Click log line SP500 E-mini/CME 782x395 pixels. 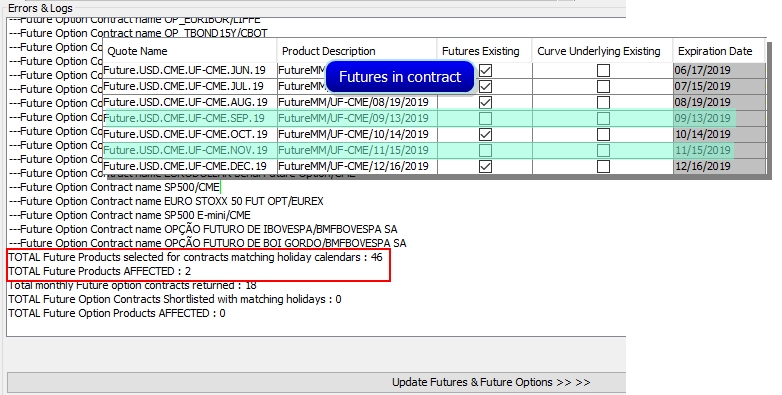pos(130,215)
